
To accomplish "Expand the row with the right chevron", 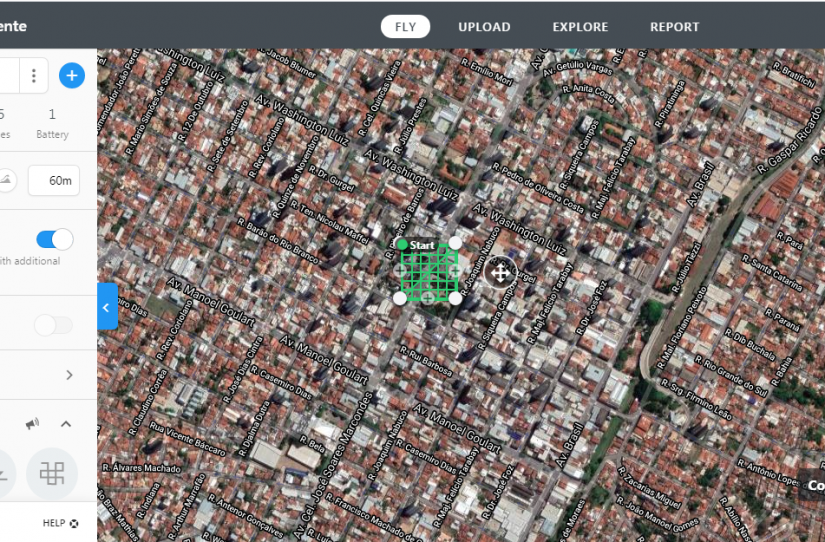I will [x=69, y=375].
